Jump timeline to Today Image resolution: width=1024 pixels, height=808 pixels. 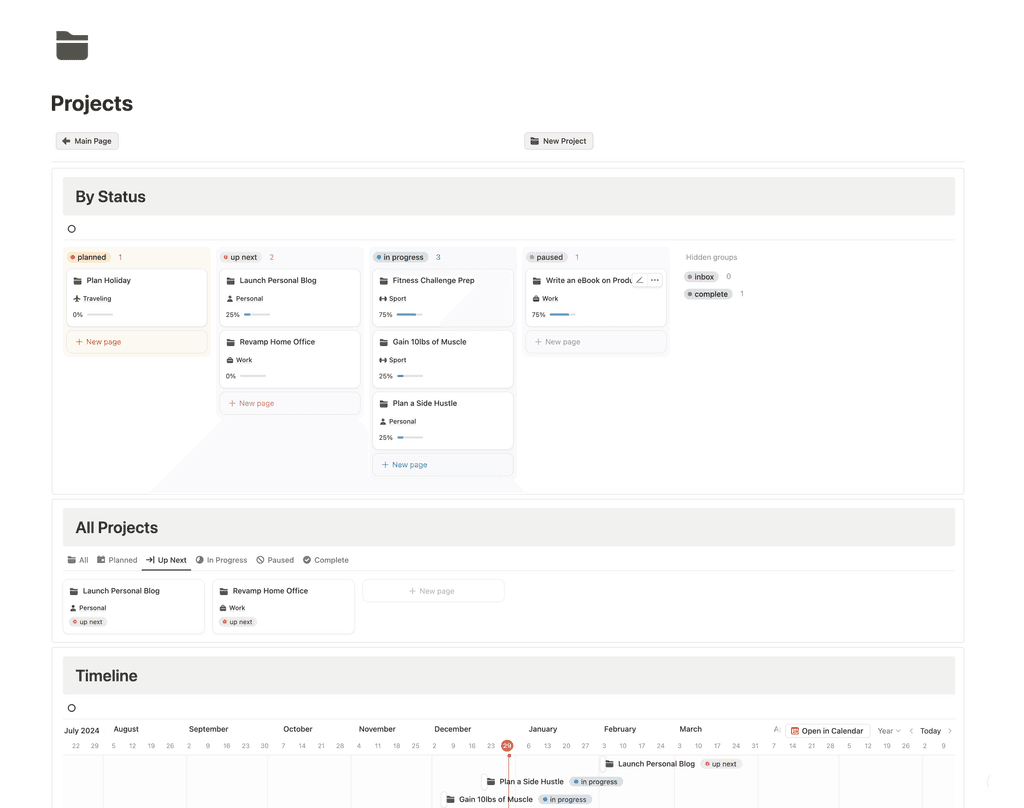[x=931, y=731]
